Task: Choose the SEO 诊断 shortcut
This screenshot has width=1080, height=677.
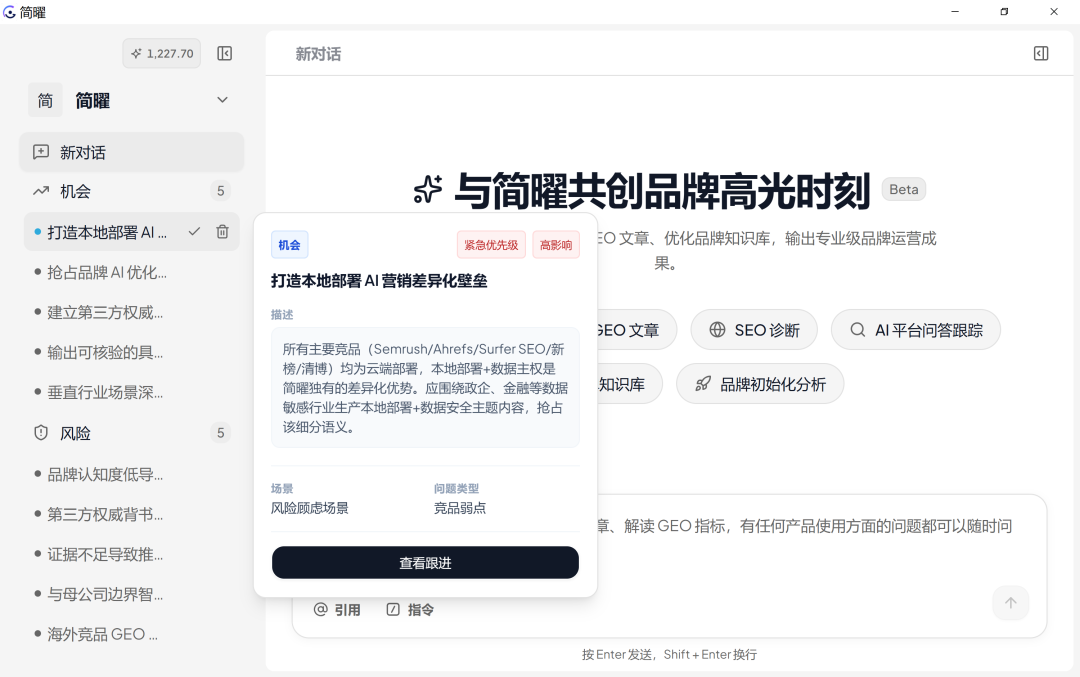Action: (x=754, y=330)
